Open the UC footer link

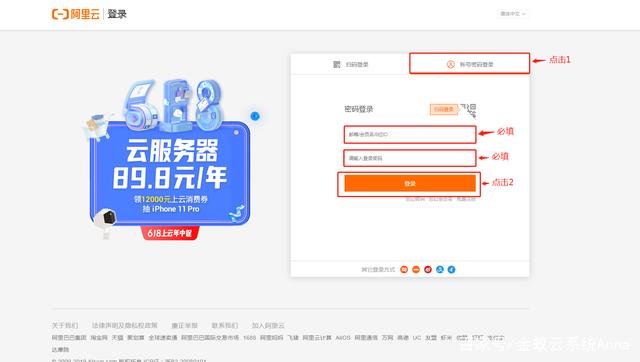[417, 338]
